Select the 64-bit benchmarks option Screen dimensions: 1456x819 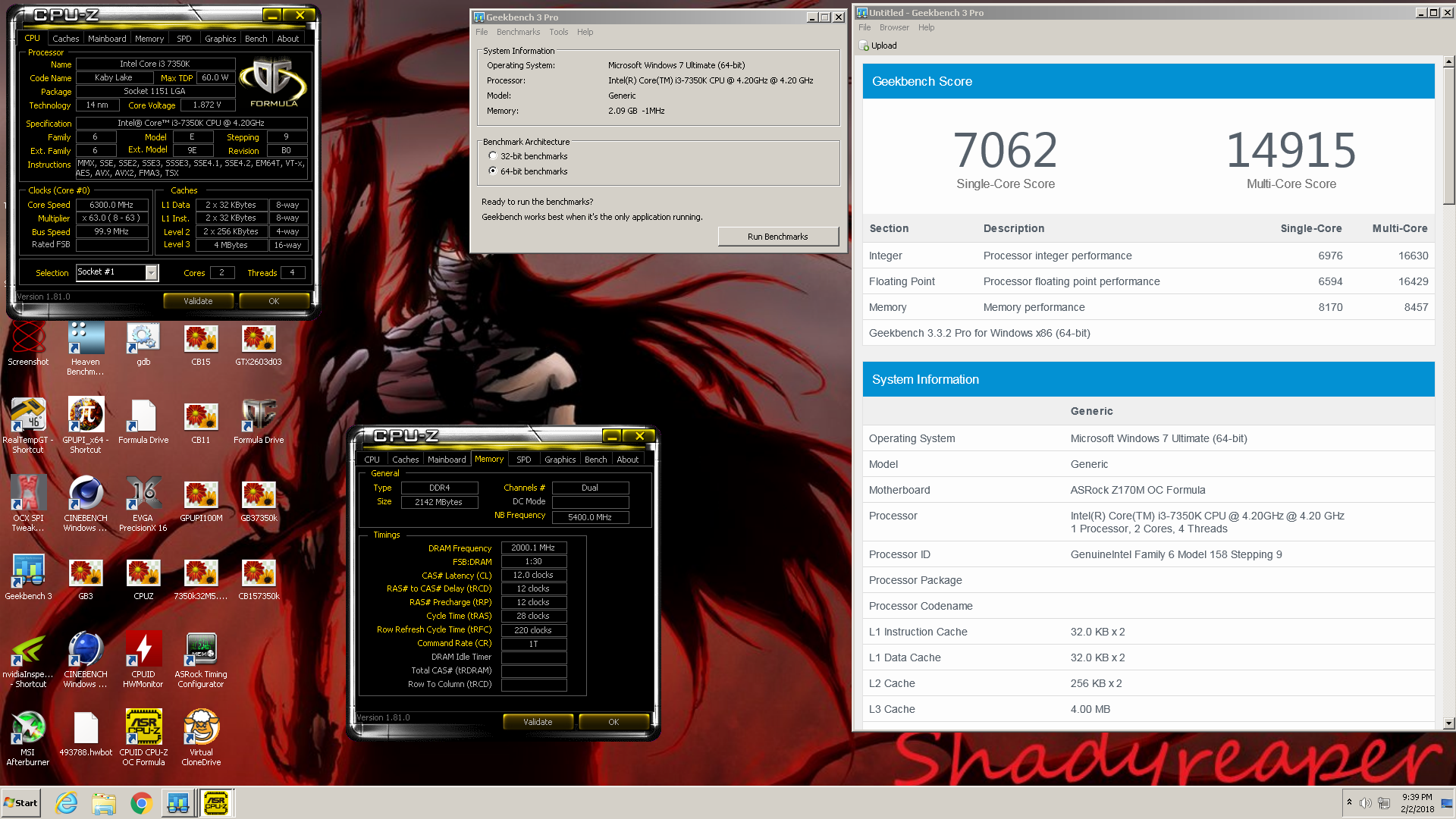coord(493,171)
